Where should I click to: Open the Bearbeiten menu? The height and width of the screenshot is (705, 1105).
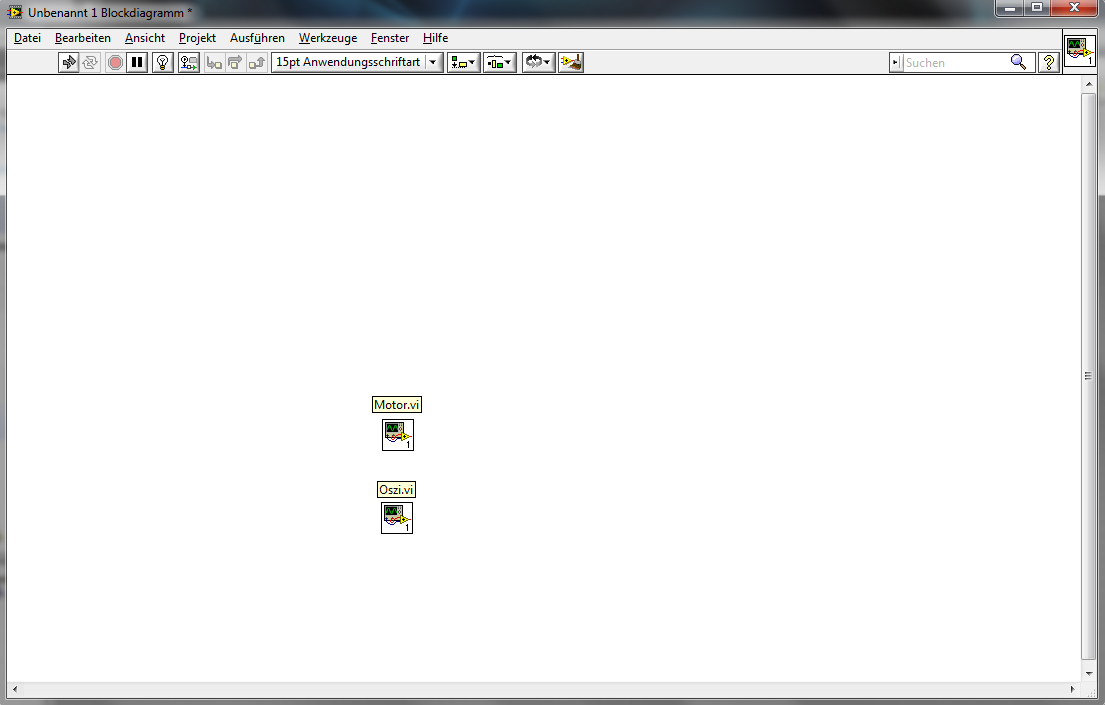[x=82, y=38]
